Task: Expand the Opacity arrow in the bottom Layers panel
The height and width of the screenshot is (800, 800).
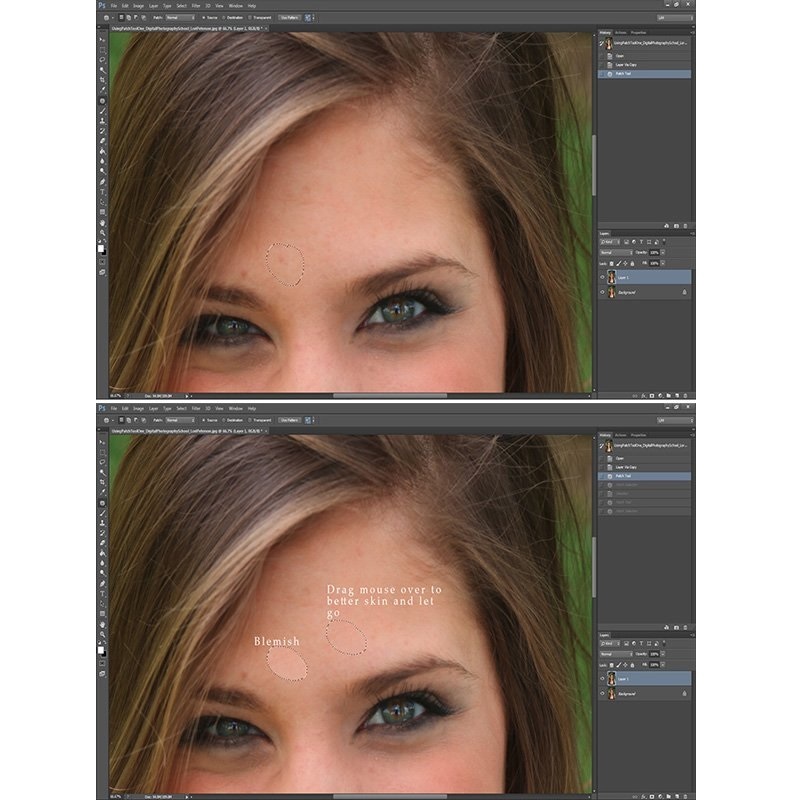Action: click(663, 654)
